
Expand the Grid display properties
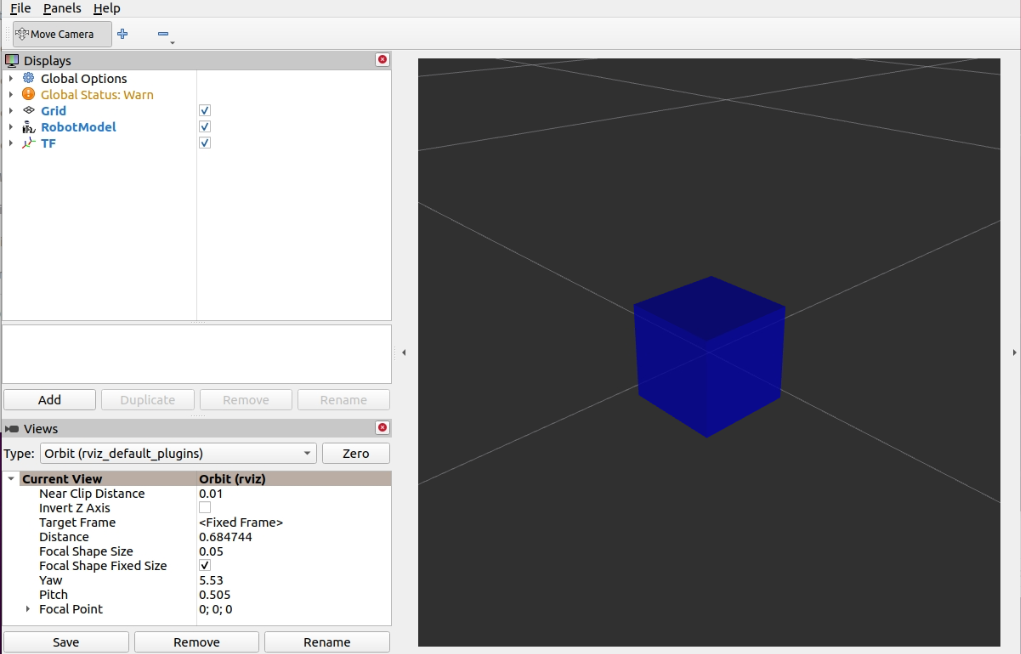10,111
